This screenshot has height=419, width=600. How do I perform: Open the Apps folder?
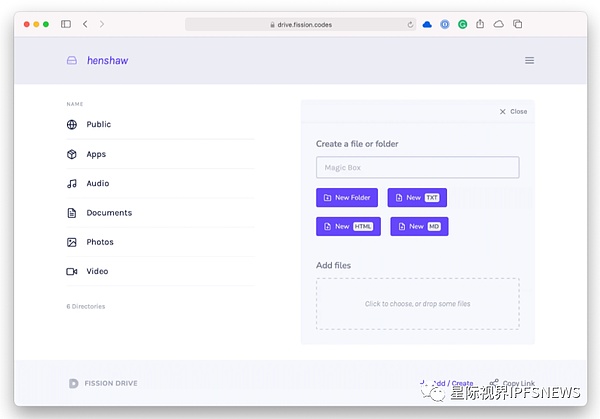coord(95,154)
